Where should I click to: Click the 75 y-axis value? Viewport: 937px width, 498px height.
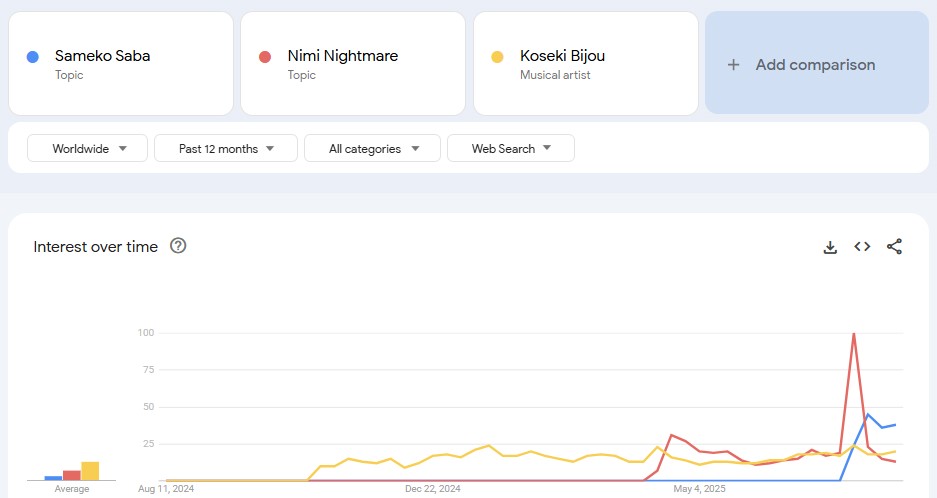click(x=148, y=369)
